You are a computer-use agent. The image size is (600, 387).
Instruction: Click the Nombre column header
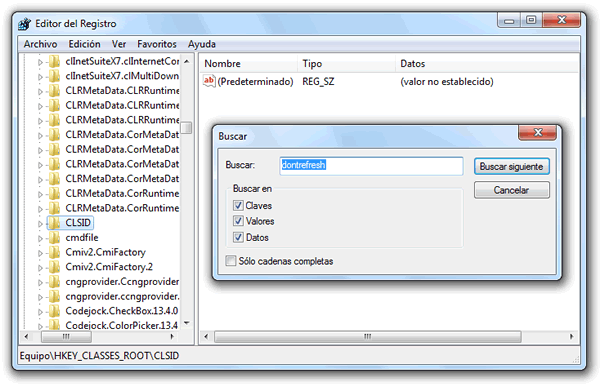pyautogui.click(x=249, y=64)
